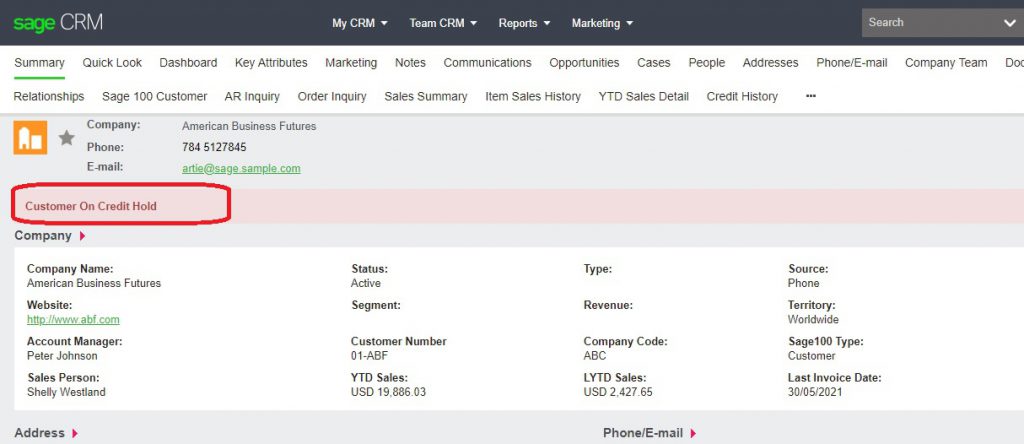Open the Communications tab
The height and width of the screenshot is (444, 1024).
(487, 63)
